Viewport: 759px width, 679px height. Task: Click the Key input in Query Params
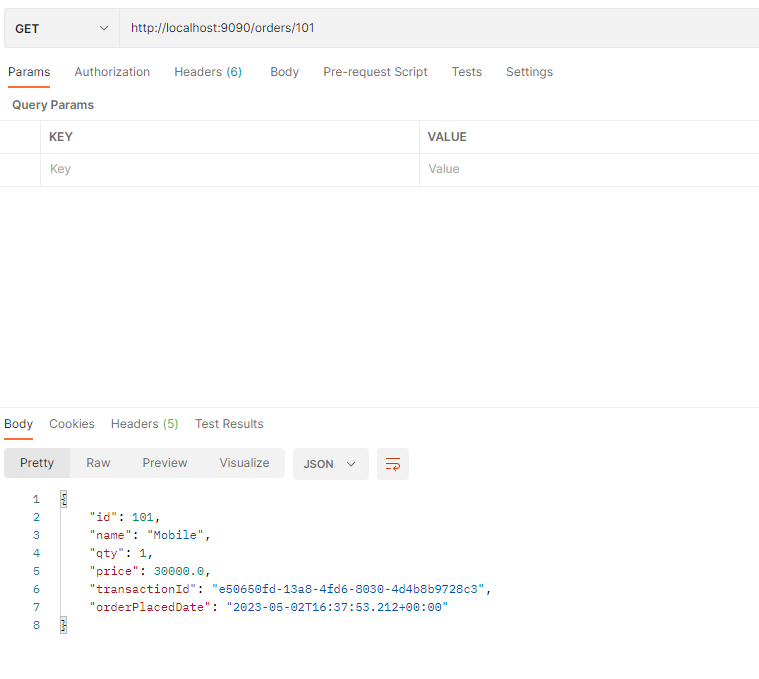[x=230, y=169]
